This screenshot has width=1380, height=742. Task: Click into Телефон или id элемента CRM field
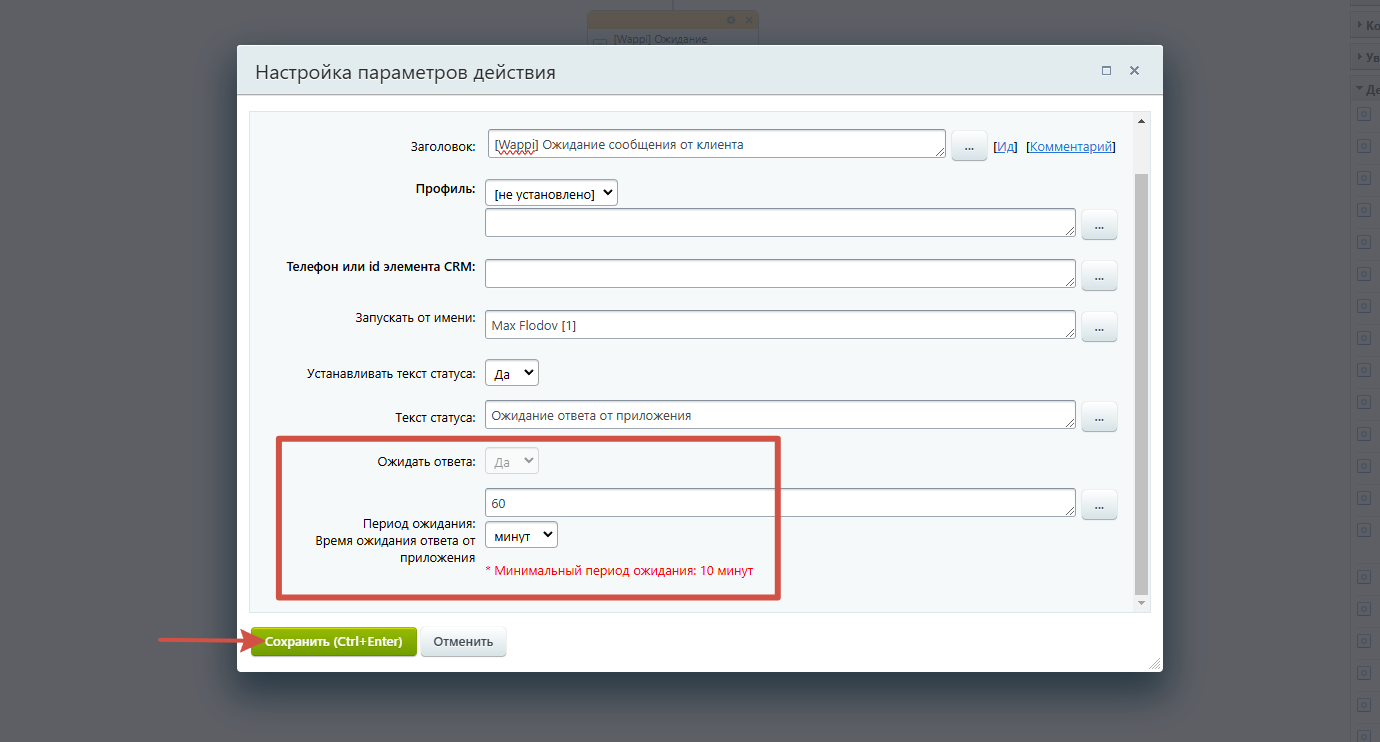tap(780, 273)
